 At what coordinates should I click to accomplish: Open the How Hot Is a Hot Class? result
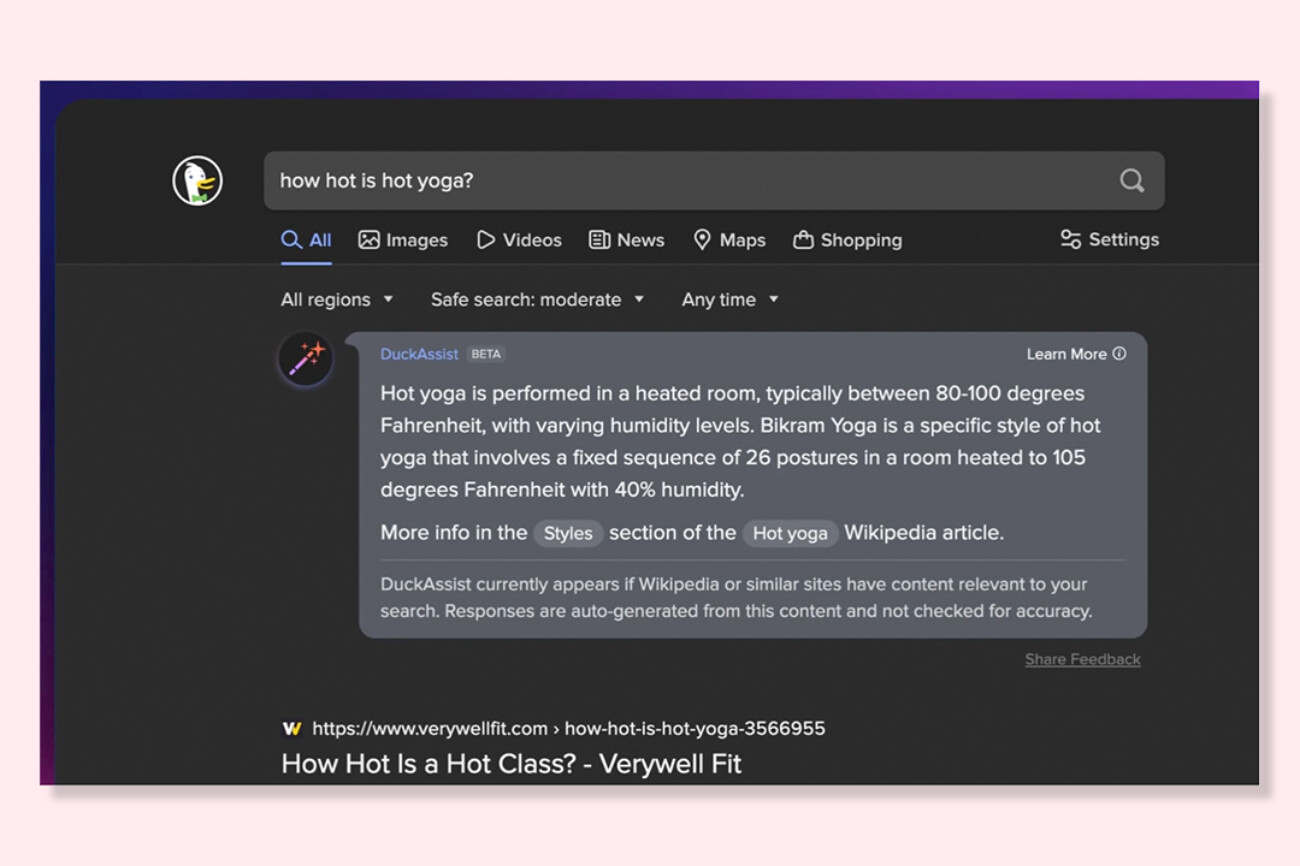point(511,764)
